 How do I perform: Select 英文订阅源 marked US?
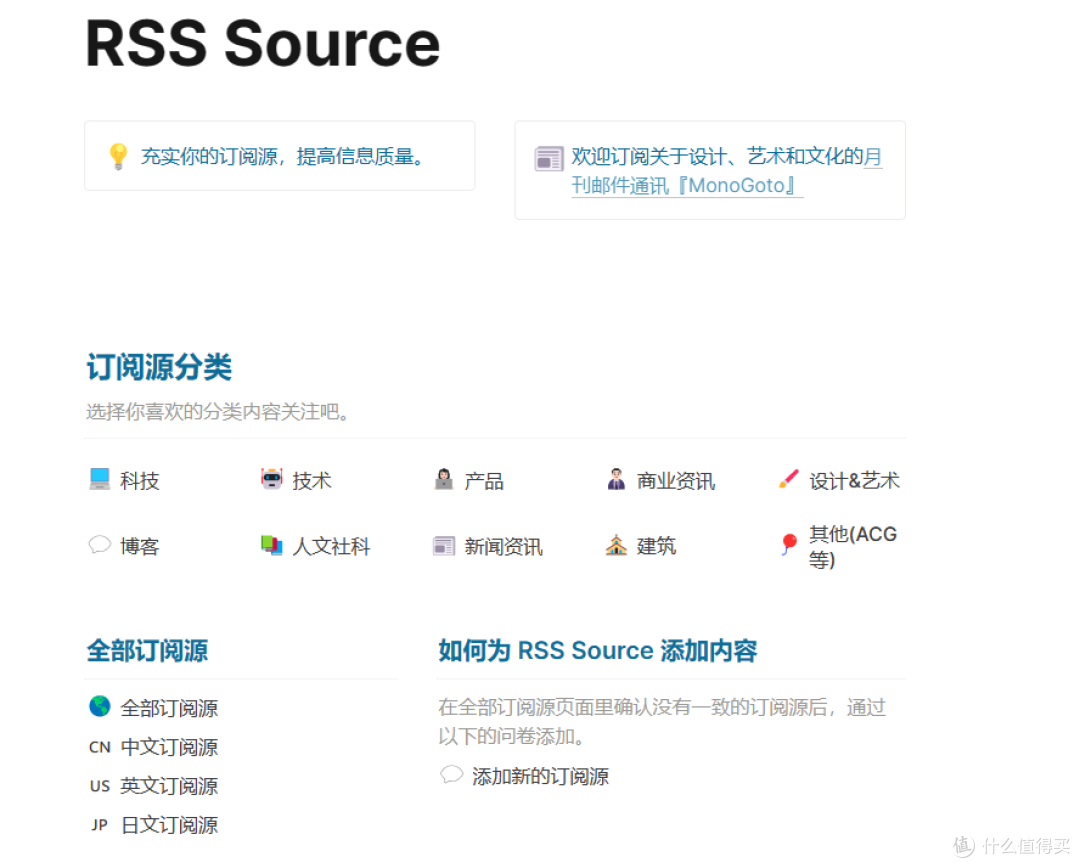click(x=168, y=786)
